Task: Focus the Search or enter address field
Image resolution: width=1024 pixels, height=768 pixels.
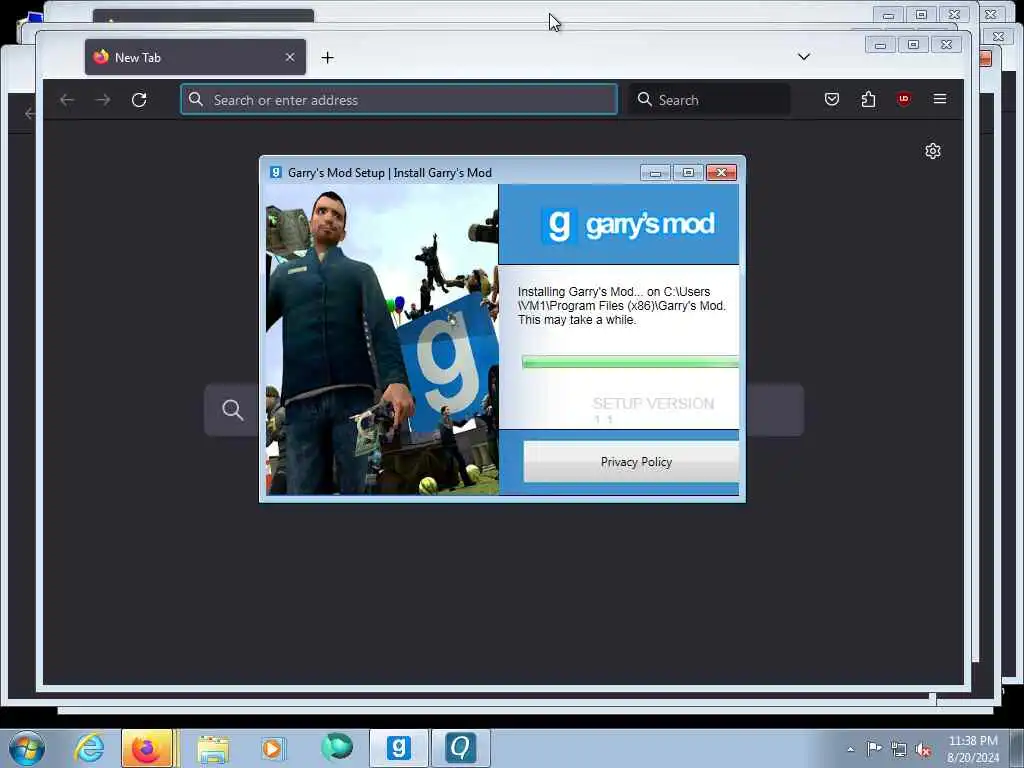Action: click(399, 99)
